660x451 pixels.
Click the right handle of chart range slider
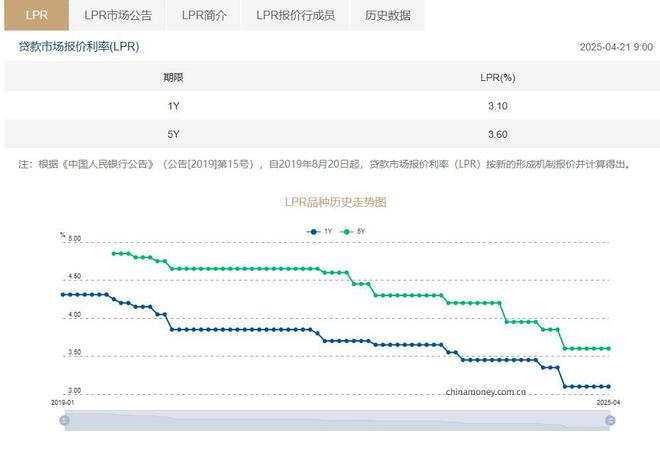click(x=610, y=420)
